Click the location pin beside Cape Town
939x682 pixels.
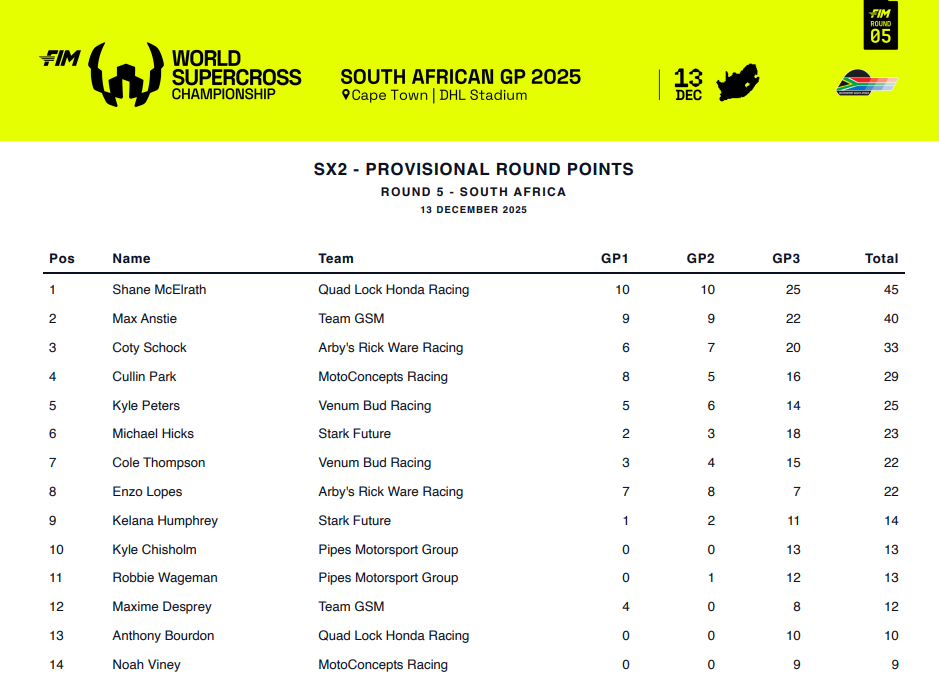346,95
